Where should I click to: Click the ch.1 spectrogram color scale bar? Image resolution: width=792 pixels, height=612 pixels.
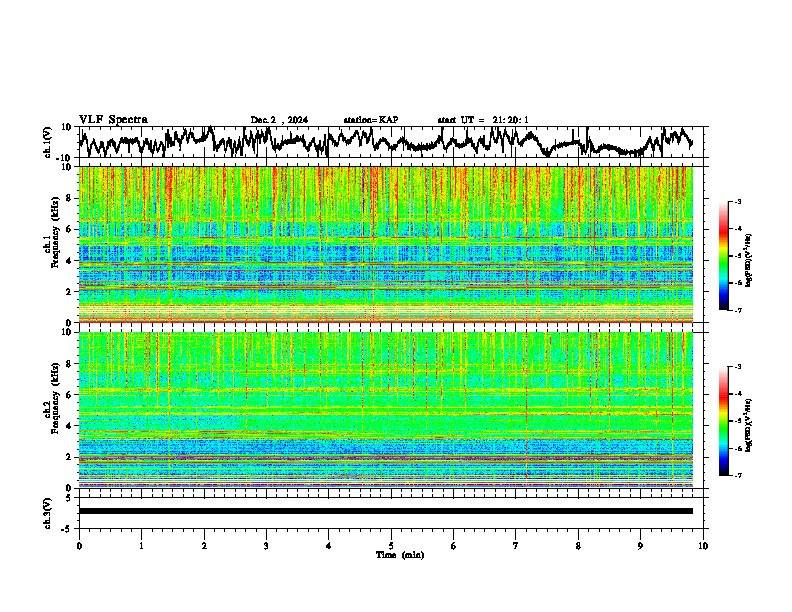click(x=723, y=256)
